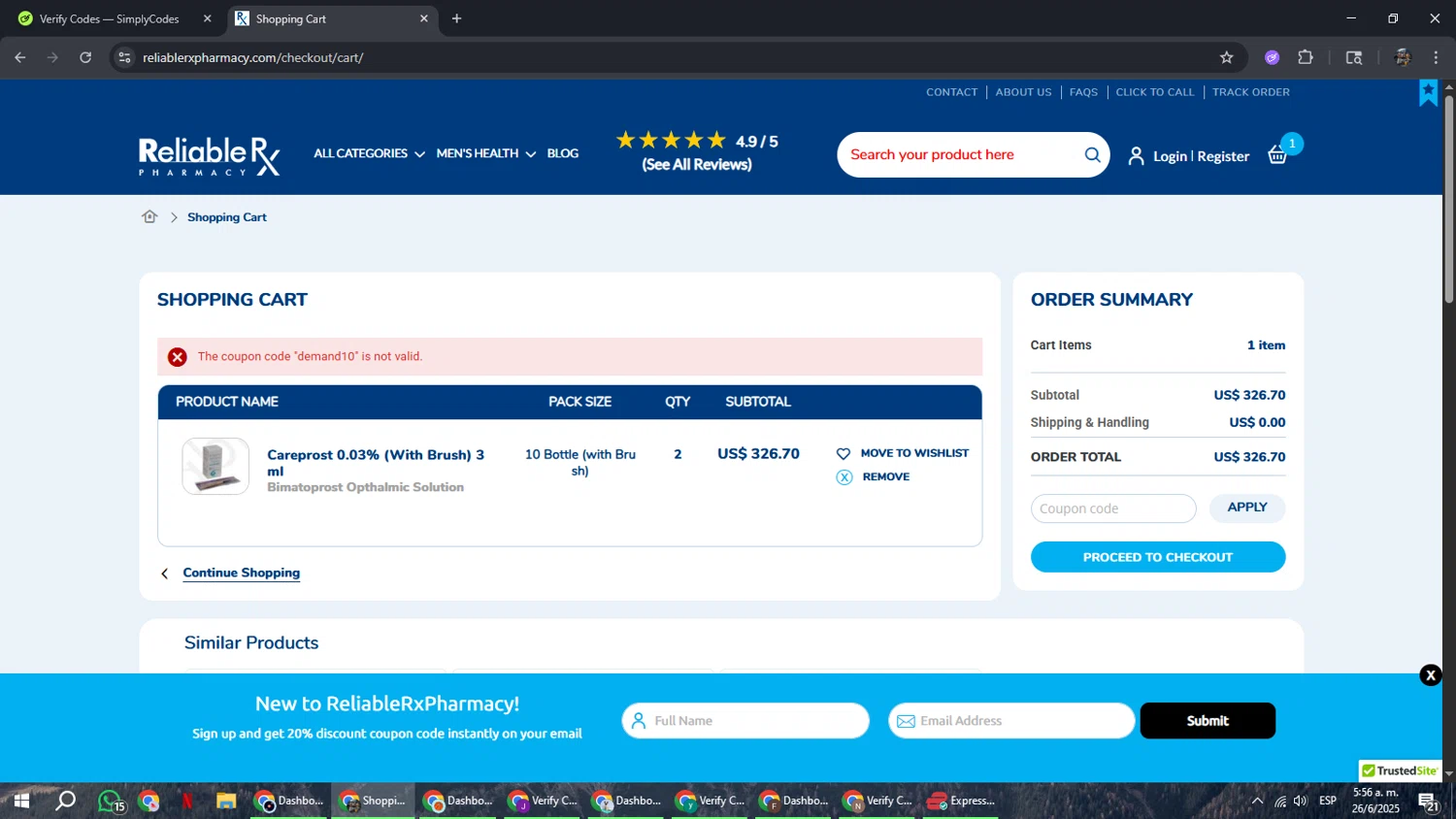Submit the newsletter signup form
This screenshot has height=819, width=1456.
[x=1208, y=721]
